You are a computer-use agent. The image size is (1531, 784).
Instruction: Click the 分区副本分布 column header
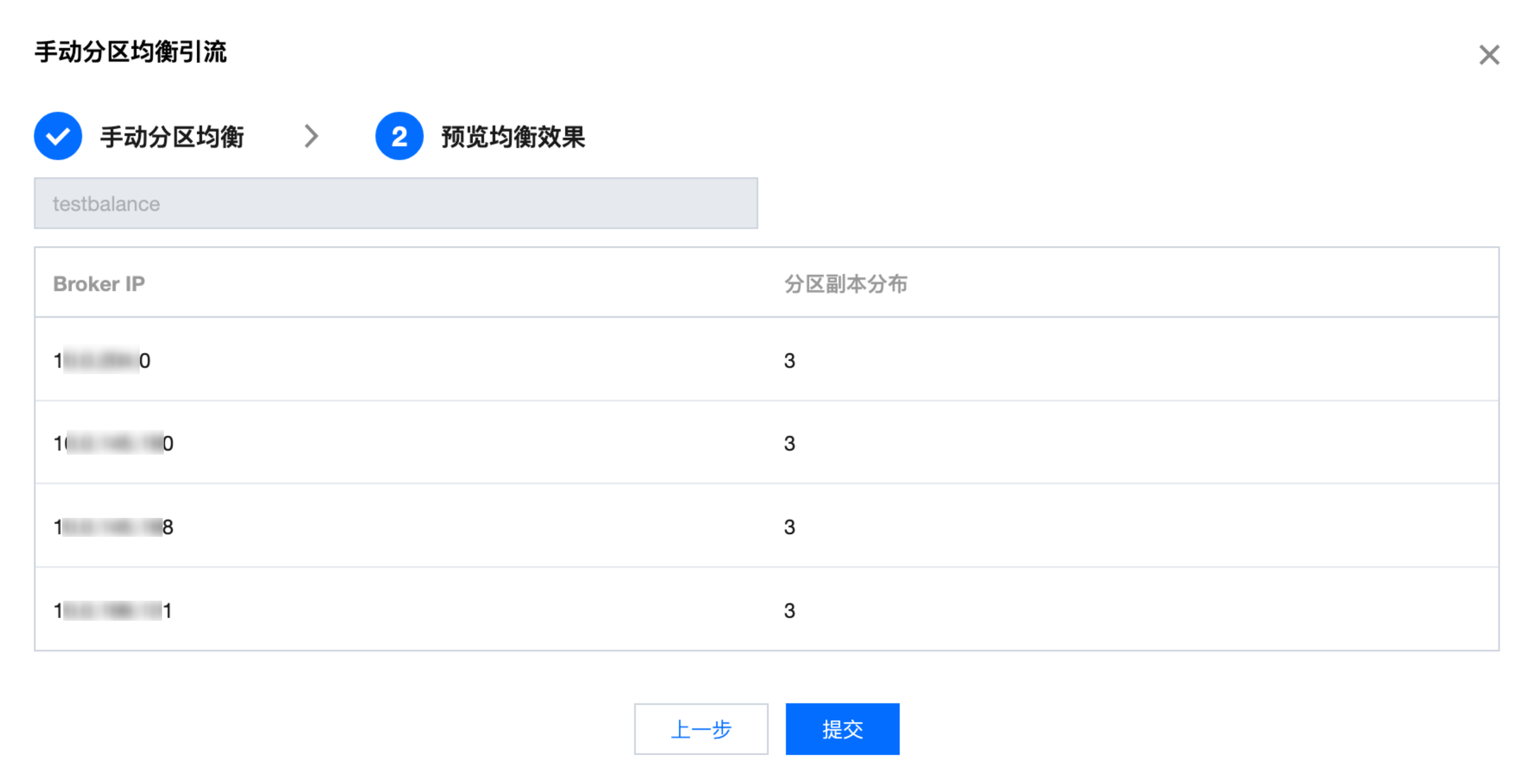(x=845, y=283)
